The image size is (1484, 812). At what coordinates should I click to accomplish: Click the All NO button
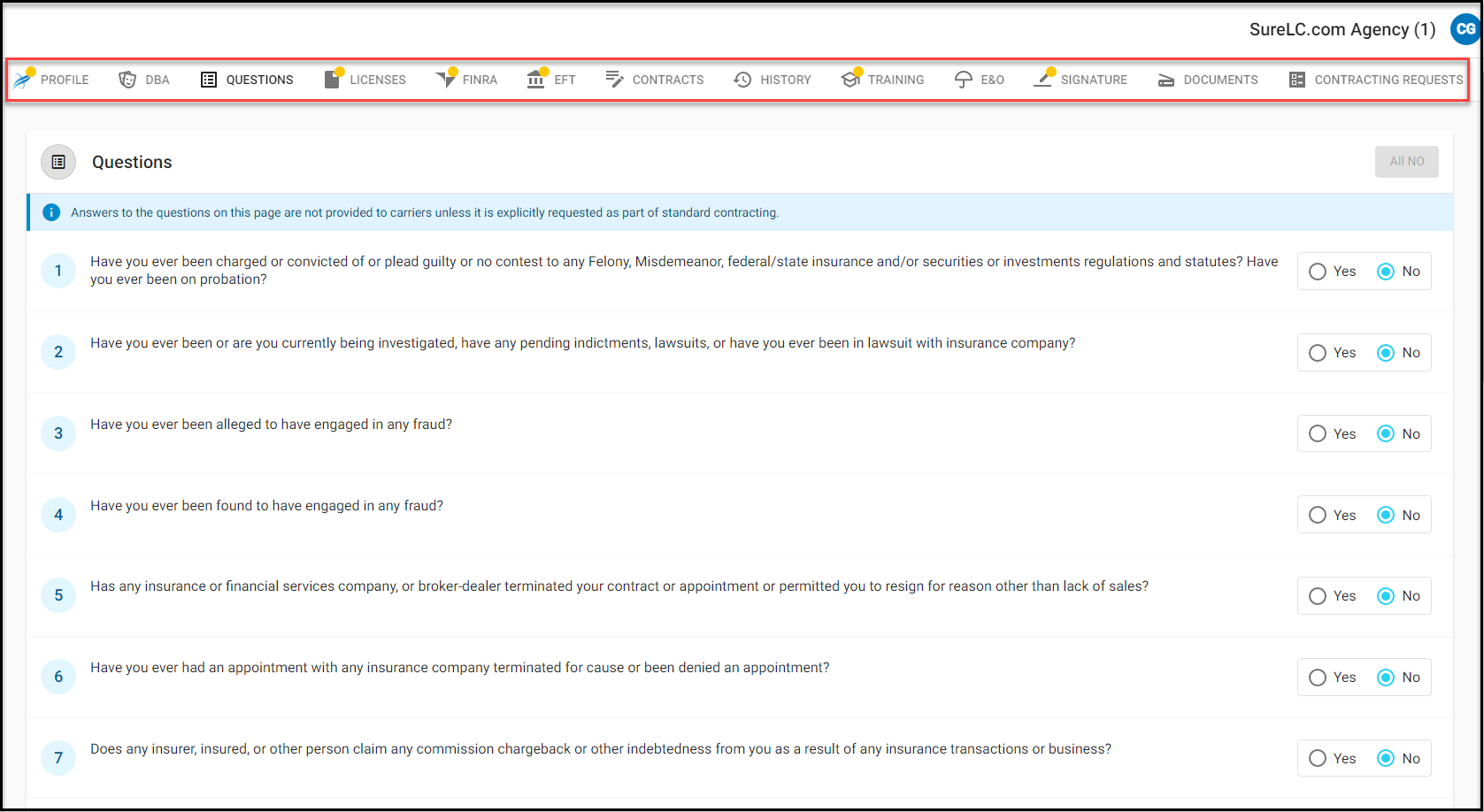(x=1406, y=162)
